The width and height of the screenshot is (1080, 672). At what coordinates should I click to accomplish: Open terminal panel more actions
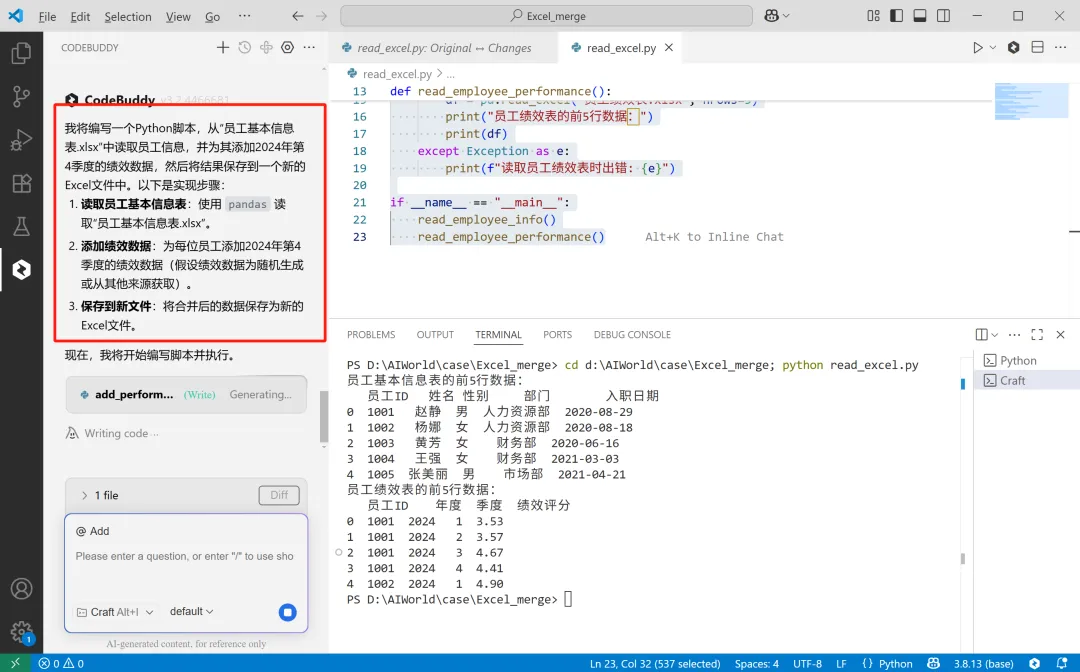point(1015,335)
